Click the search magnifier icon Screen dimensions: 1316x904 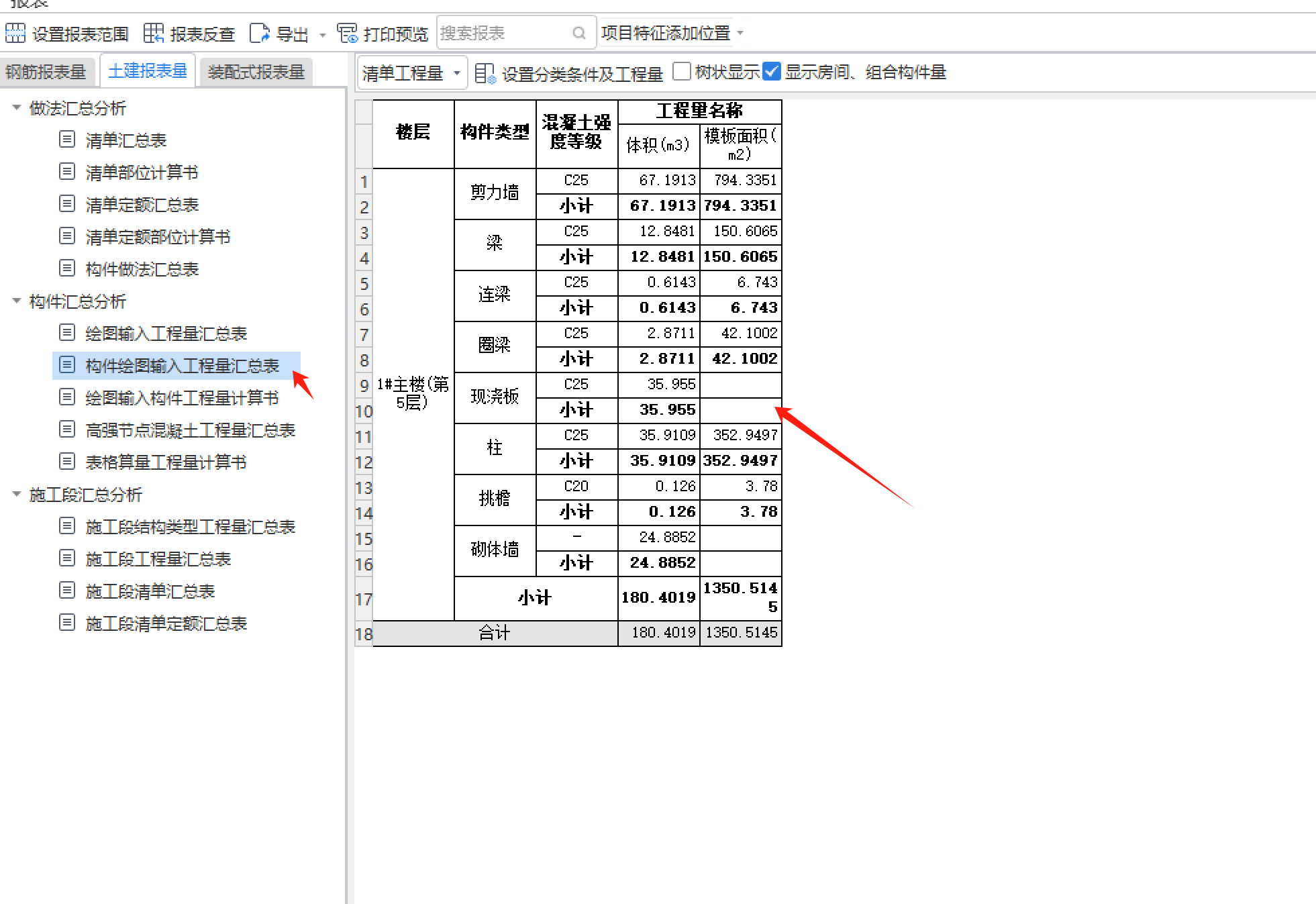(578, 33)
